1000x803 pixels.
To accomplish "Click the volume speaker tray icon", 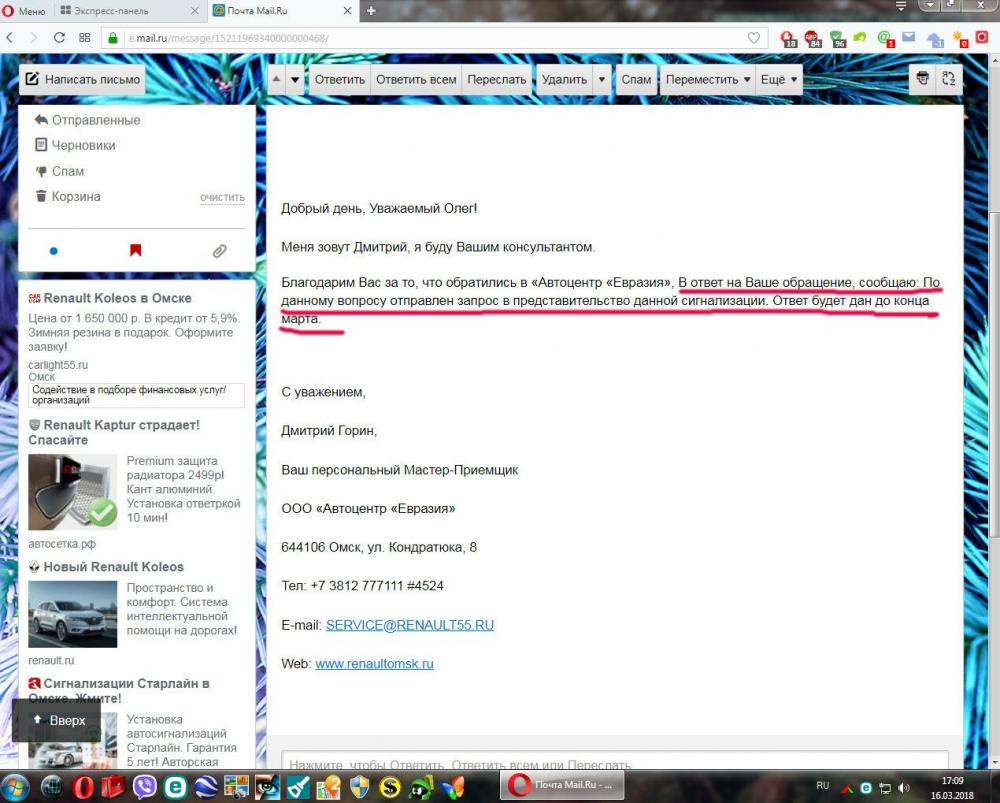I will pos(904,788).
